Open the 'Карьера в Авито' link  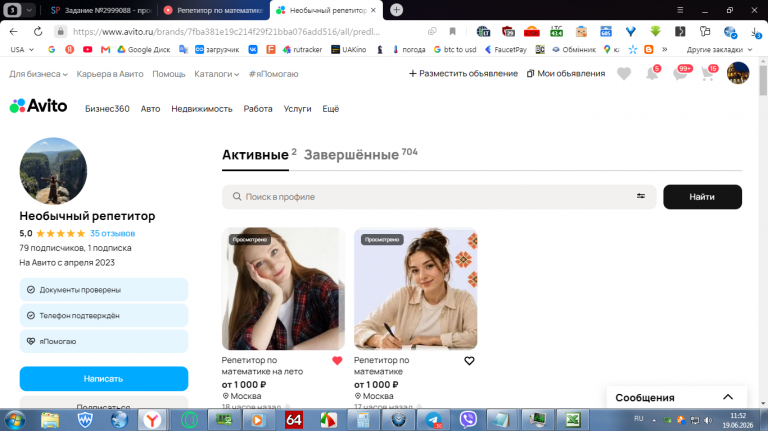click(x=110, y=74)
